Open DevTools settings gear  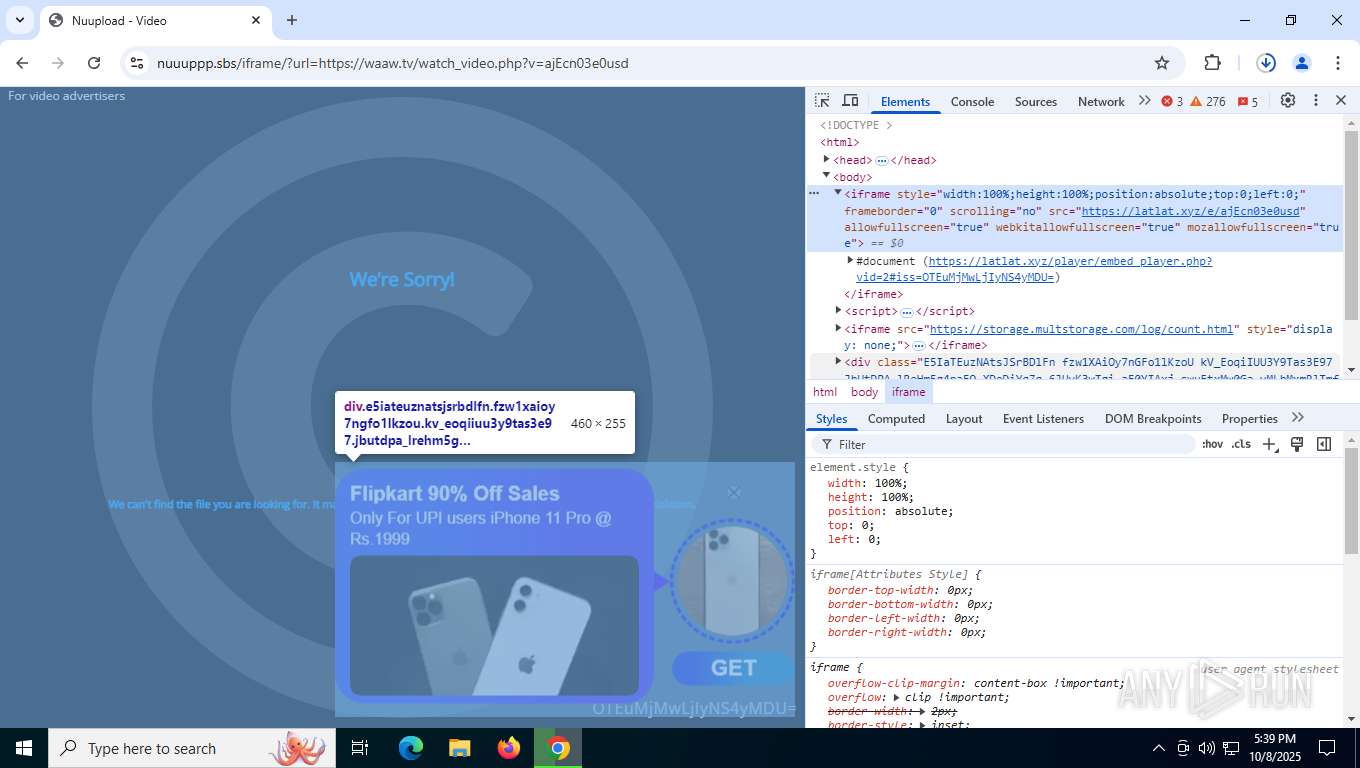pos(1288,101)
